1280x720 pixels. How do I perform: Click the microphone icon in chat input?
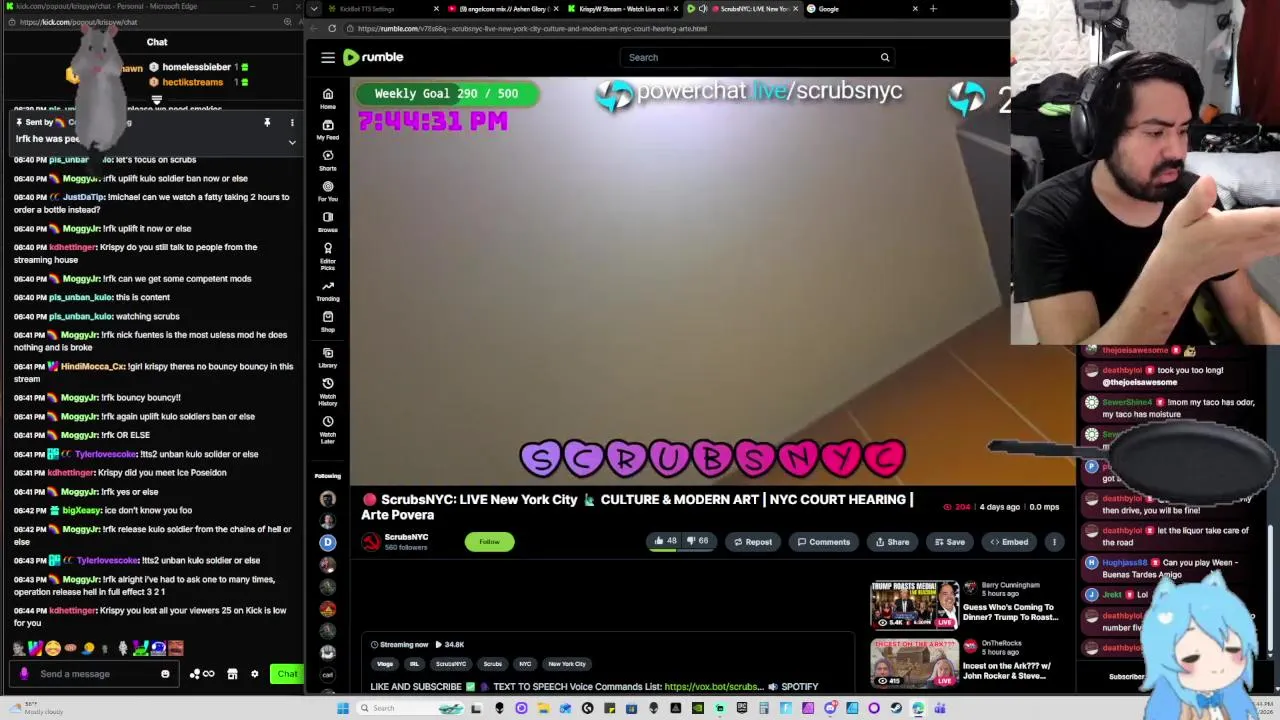(24, 674)
